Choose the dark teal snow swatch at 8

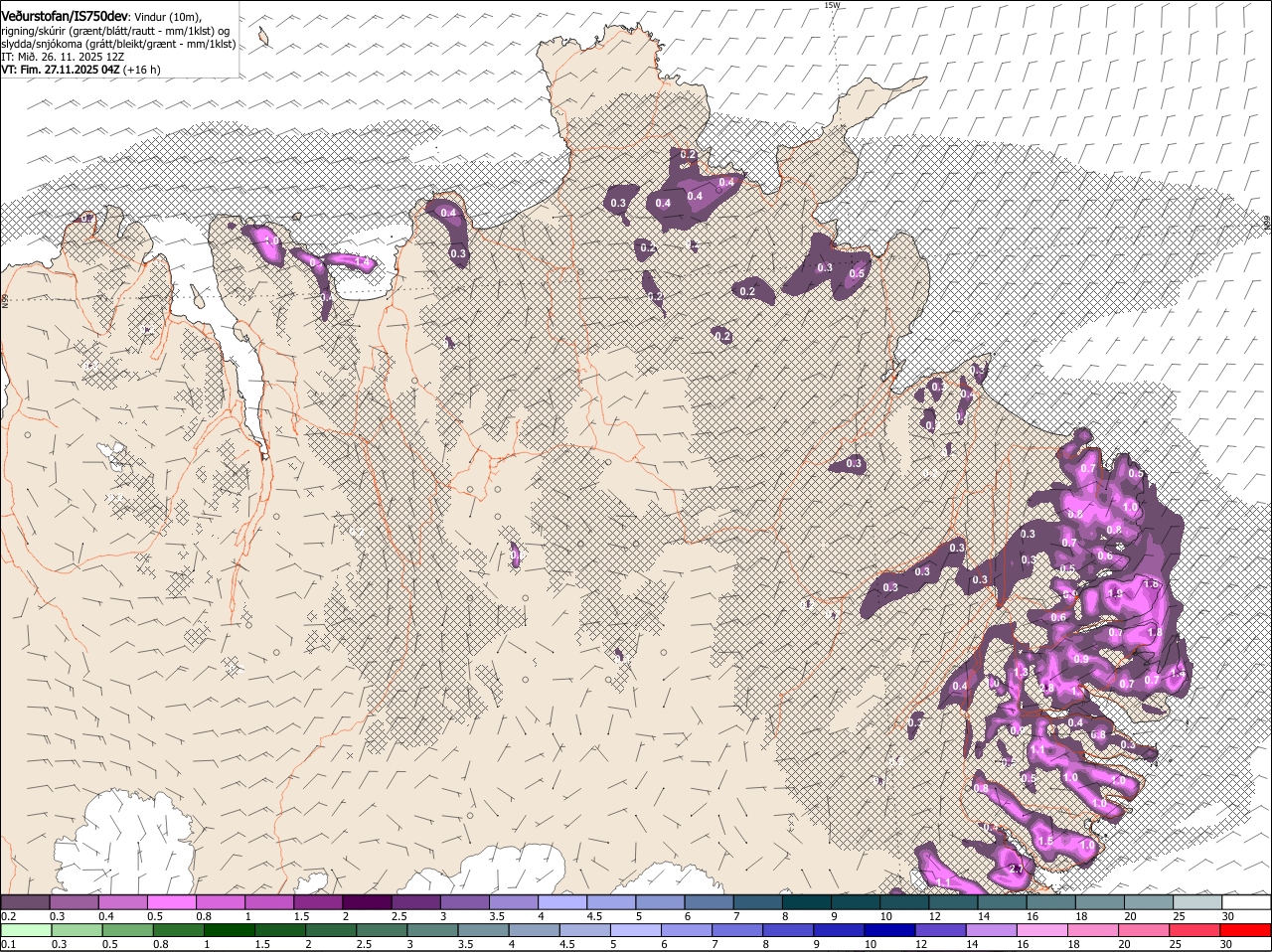[x=806, y=902]
